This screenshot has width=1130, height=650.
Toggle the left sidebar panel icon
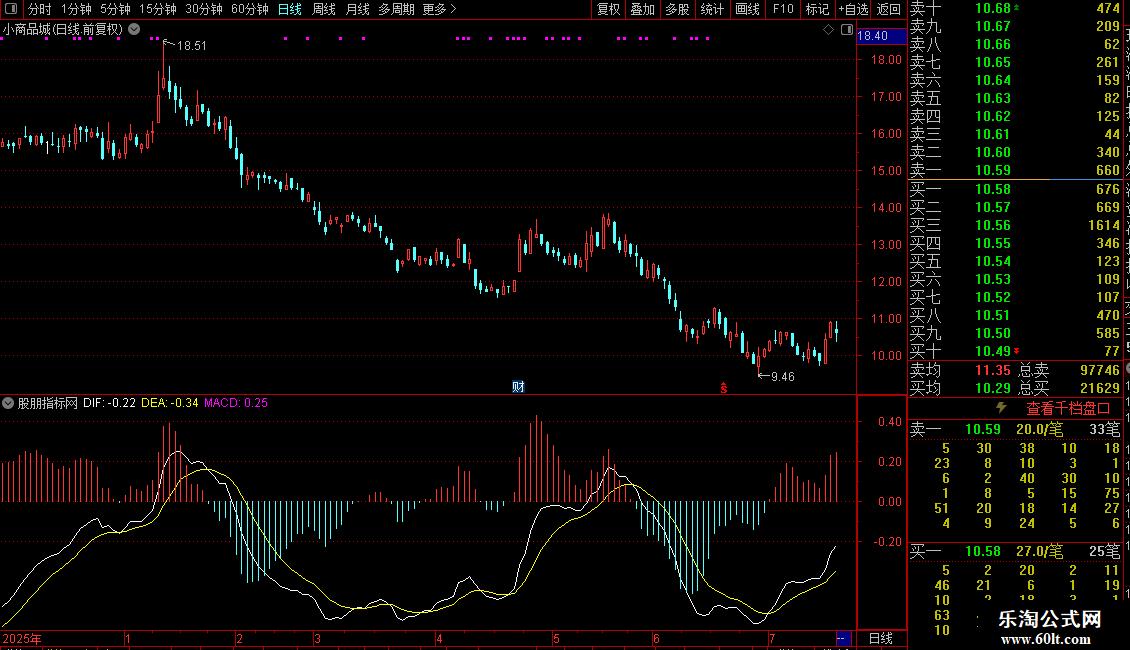point(11,9)
